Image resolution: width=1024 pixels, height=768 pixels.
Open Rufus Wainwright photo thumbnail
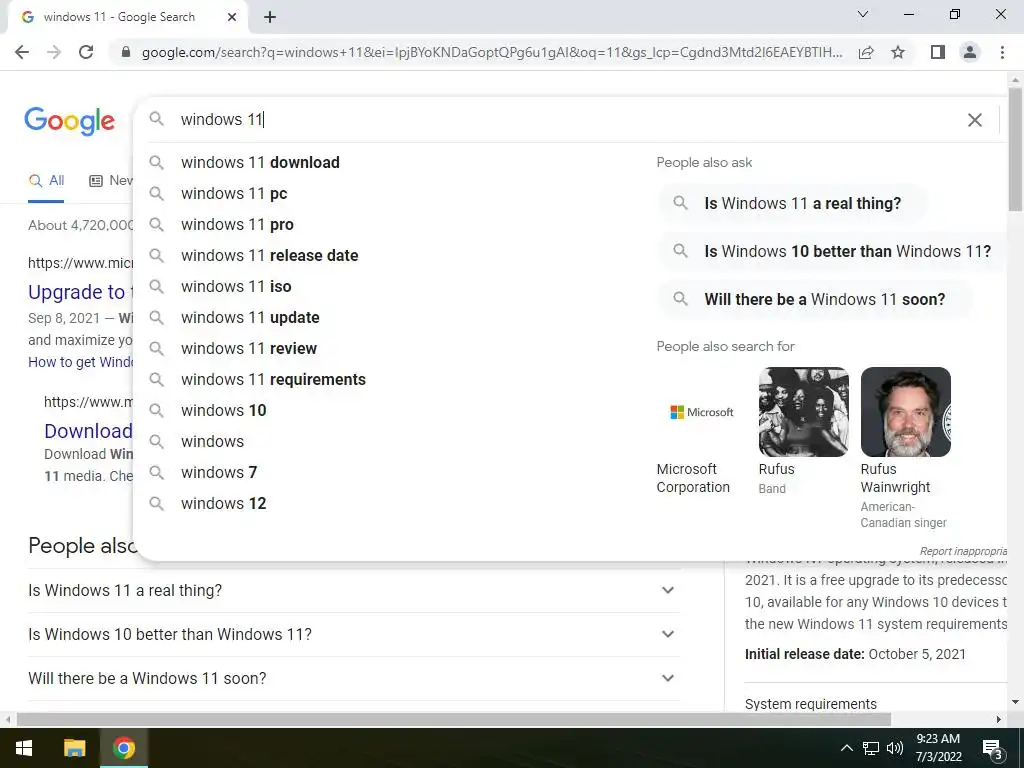[x=906, y=412]
